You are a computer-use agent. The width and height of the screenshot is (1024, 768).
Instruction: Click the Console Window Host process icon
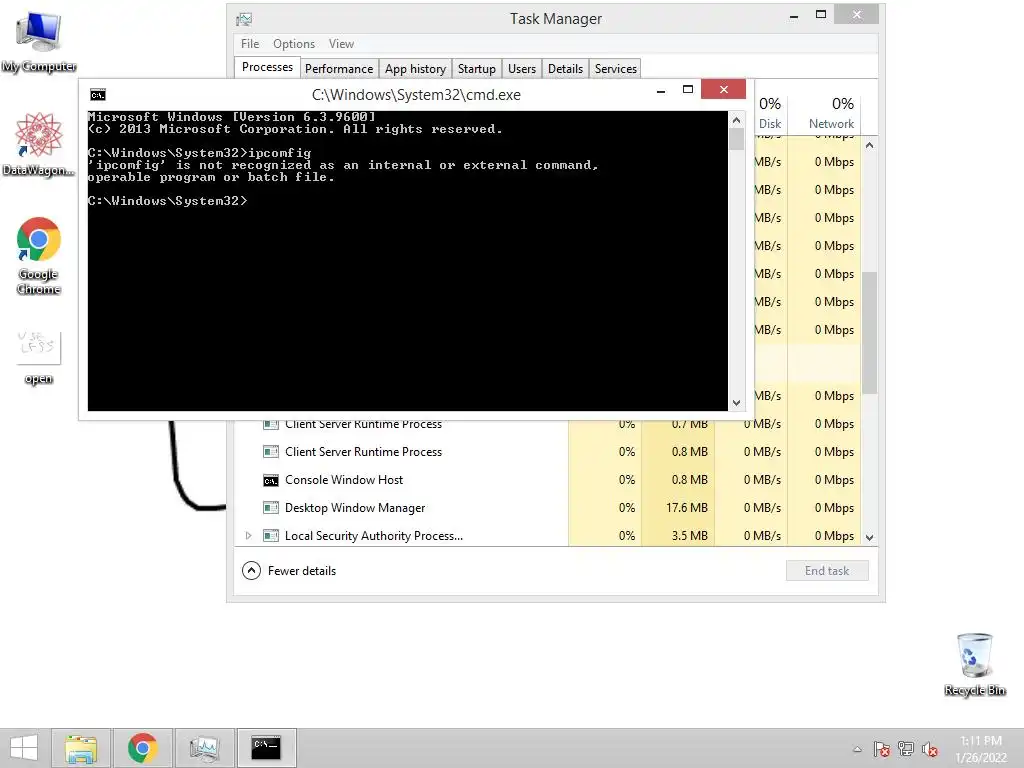click(x=270, y=481)
